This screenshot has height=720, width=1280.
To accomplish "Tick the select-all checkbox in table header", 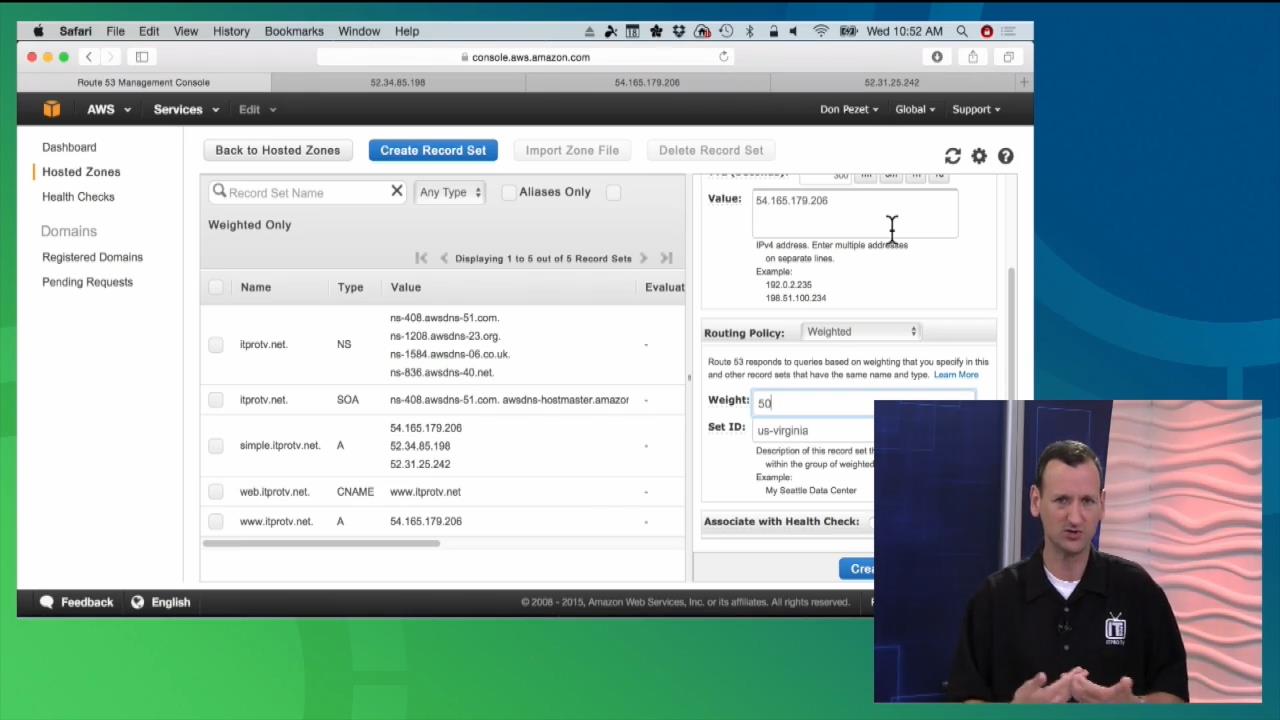I will coord(216,287).
